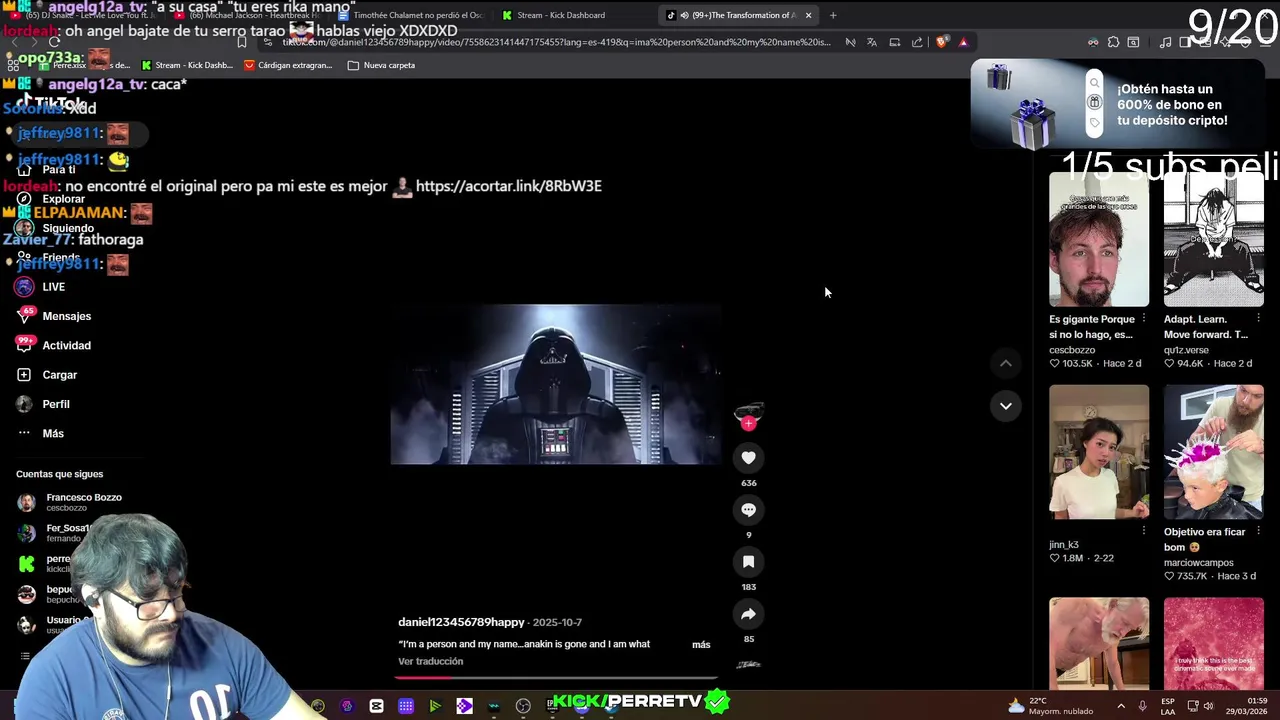Click 'Ver traducción' under caption

[430, 661]
